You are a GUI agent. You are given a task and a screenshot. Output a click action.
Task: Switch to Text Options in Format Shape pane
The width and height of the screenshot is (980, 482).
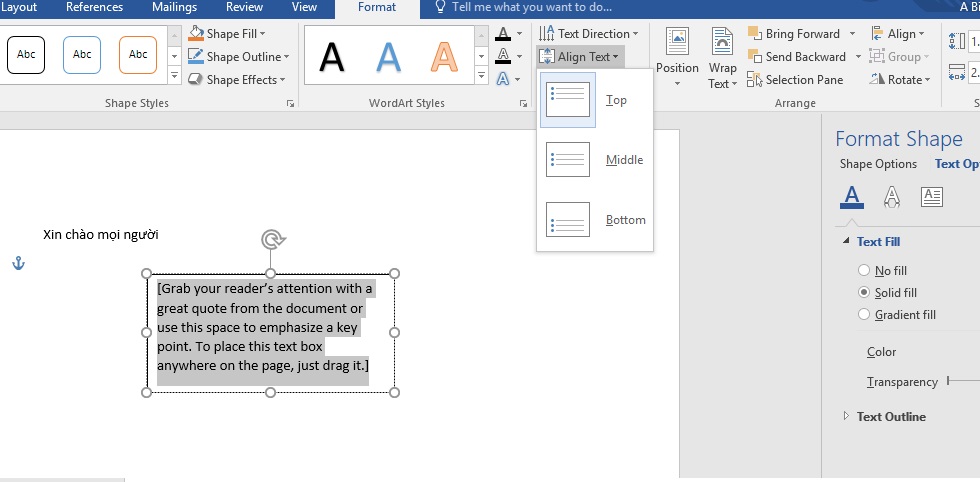957,164
